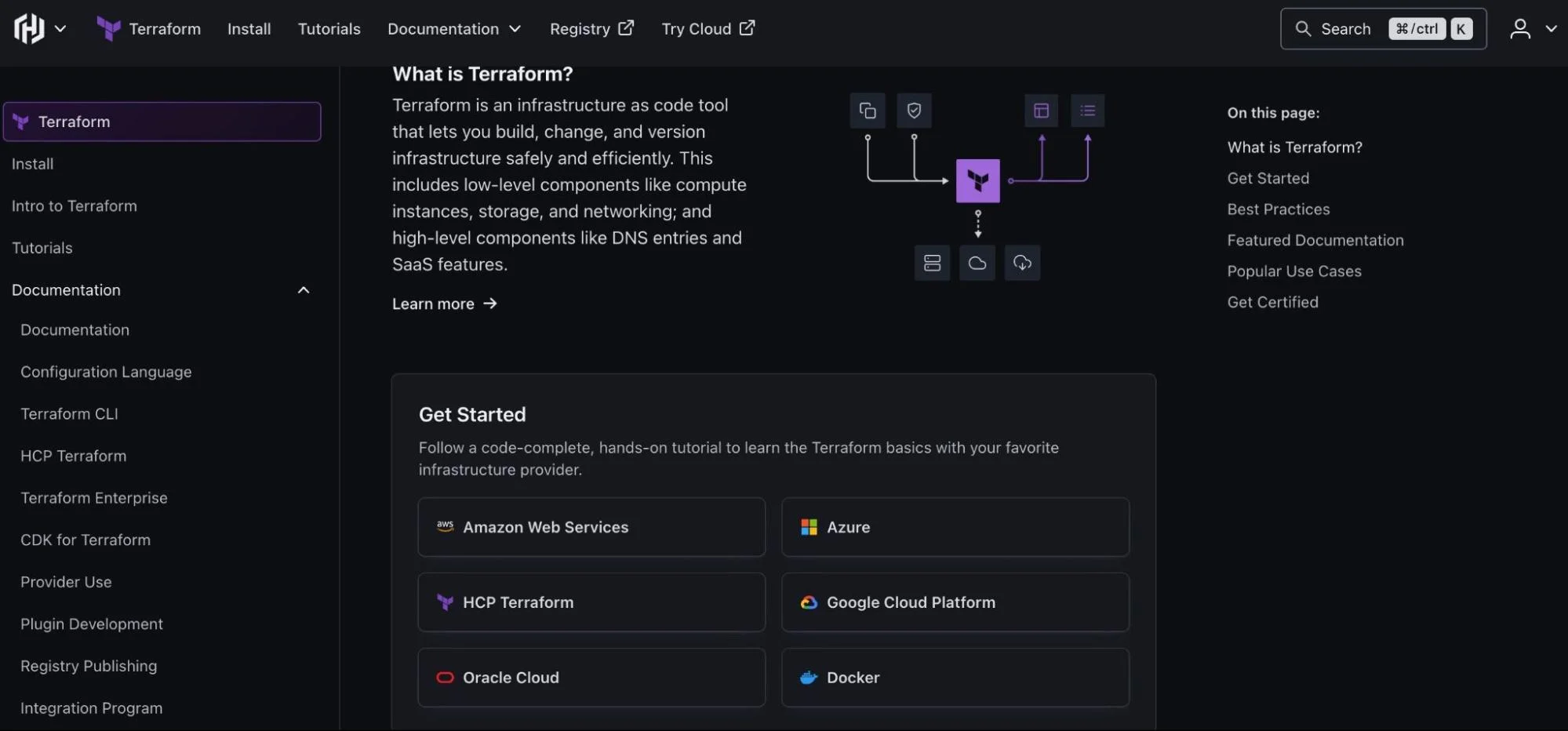The image size is (1568, 731).
Task: Click the Search input box
Action: coord(1383,29)
